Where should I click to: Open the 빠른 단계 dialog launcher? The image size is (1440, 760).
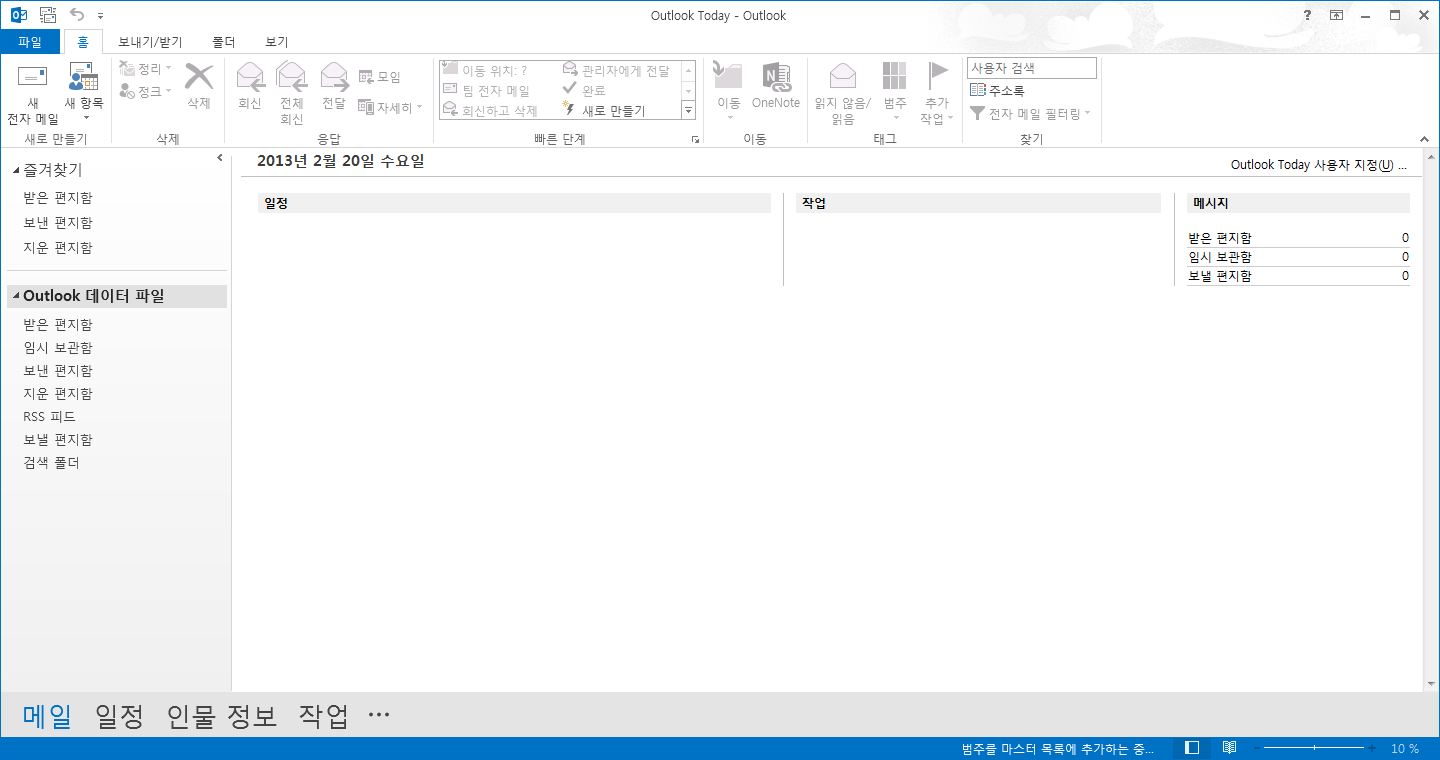coord(696,140)
